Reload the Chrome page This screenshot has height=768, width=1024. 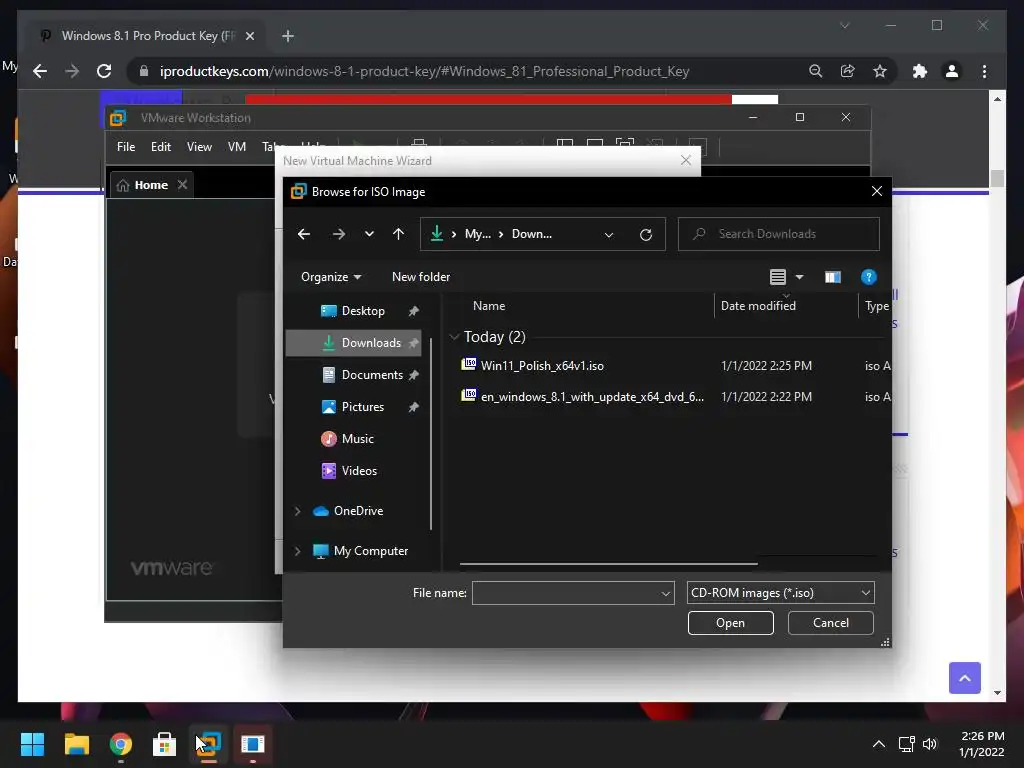(x=104, y=71)
